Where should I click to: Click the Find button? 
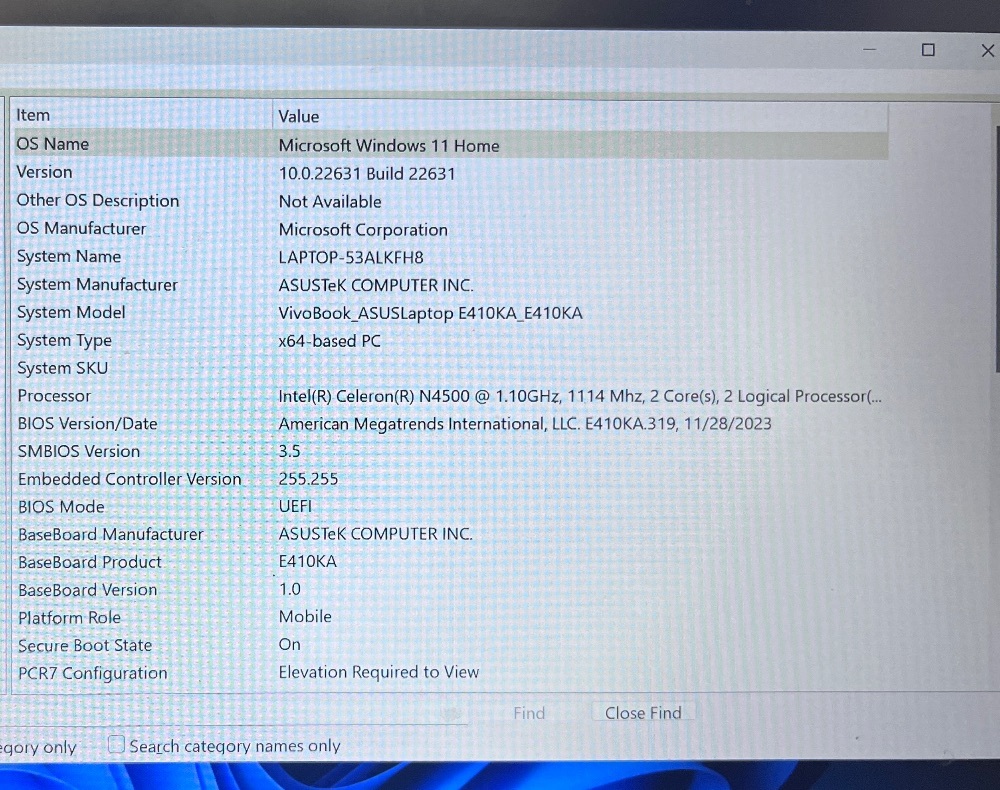[529, 713]
